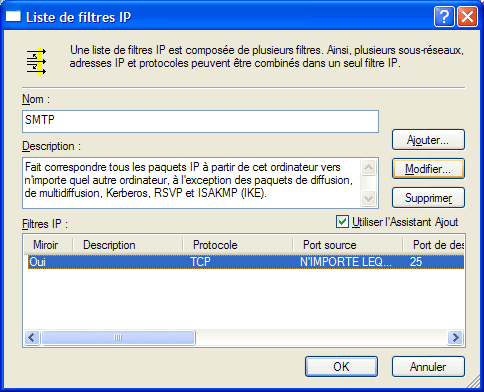Screen dimensions: 484x392
Task: Click the IP filter list icon with yellow bar
Action: [x=36, y=61]
